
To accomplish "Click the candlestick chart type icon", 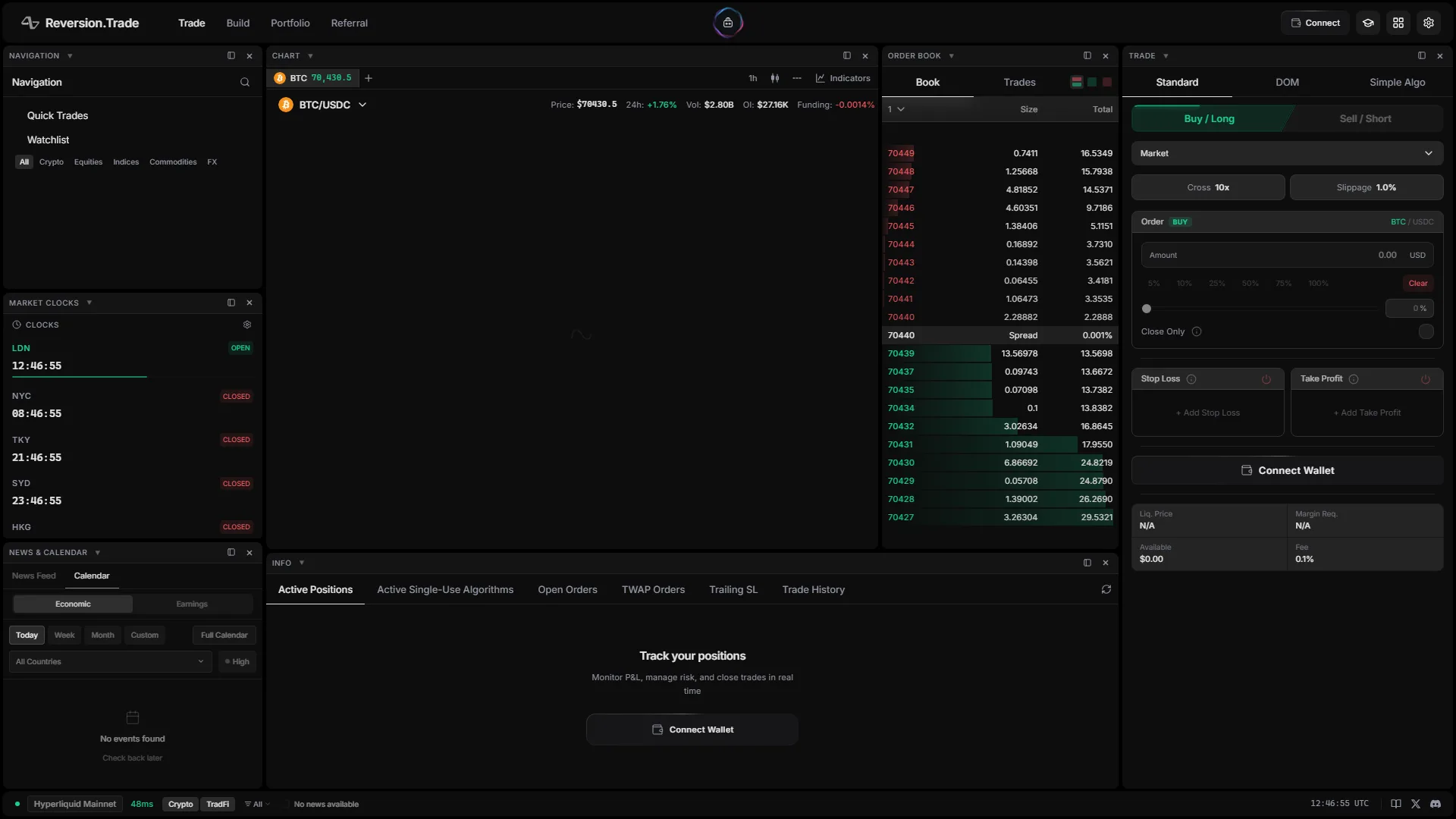I will point(775,78).
